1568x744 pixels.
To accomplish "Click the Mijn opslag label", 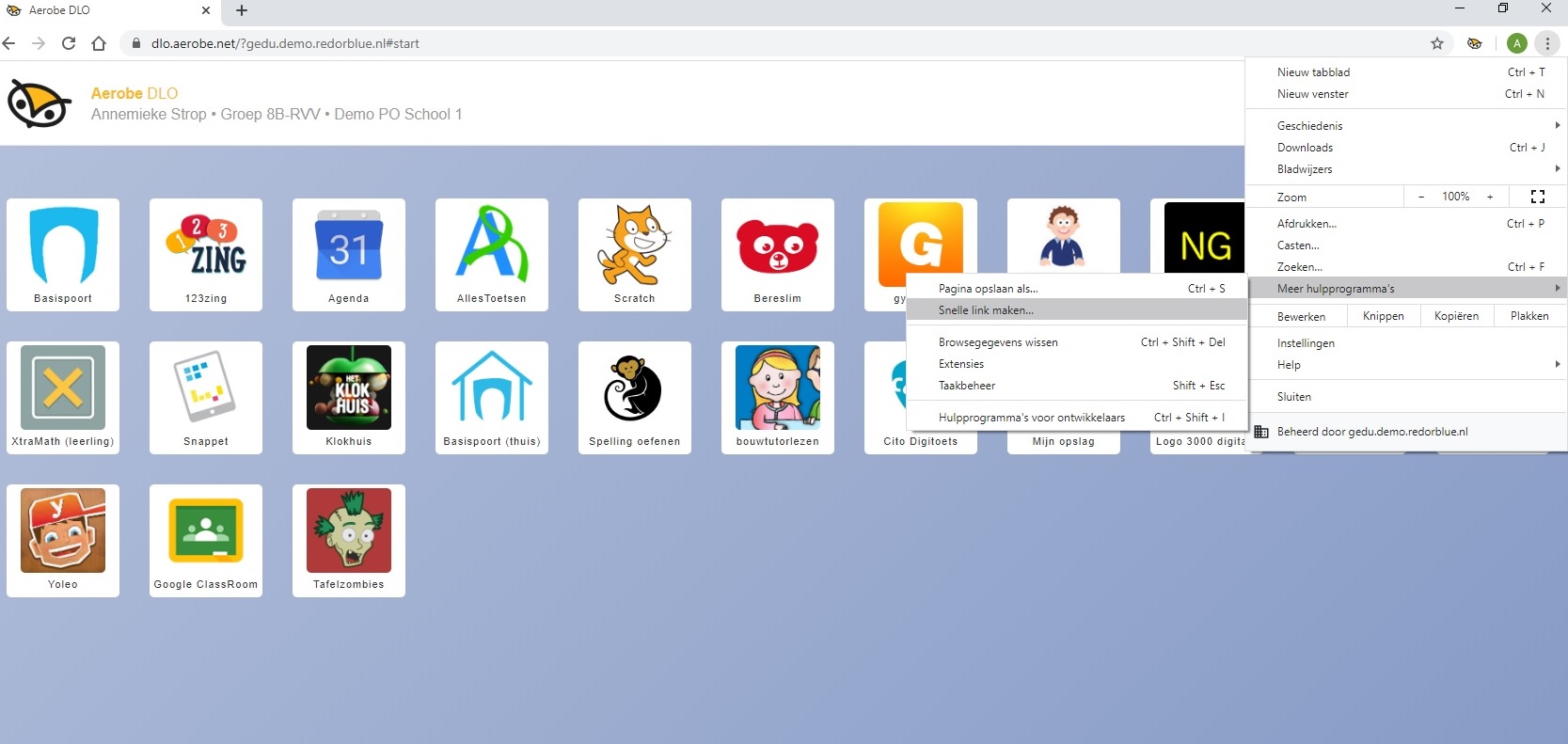I will click(x=1064, y=441).
